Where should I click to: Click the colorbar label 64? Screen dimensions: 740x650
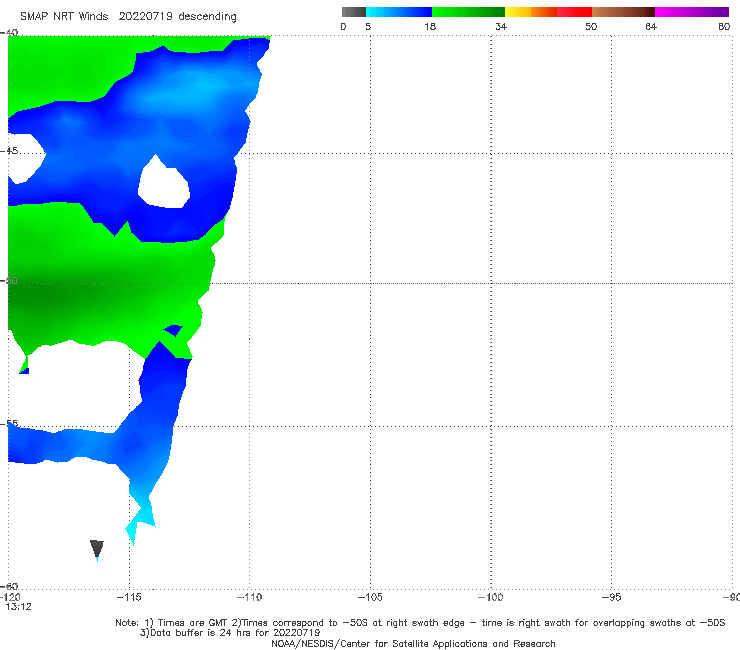[651, 26]
